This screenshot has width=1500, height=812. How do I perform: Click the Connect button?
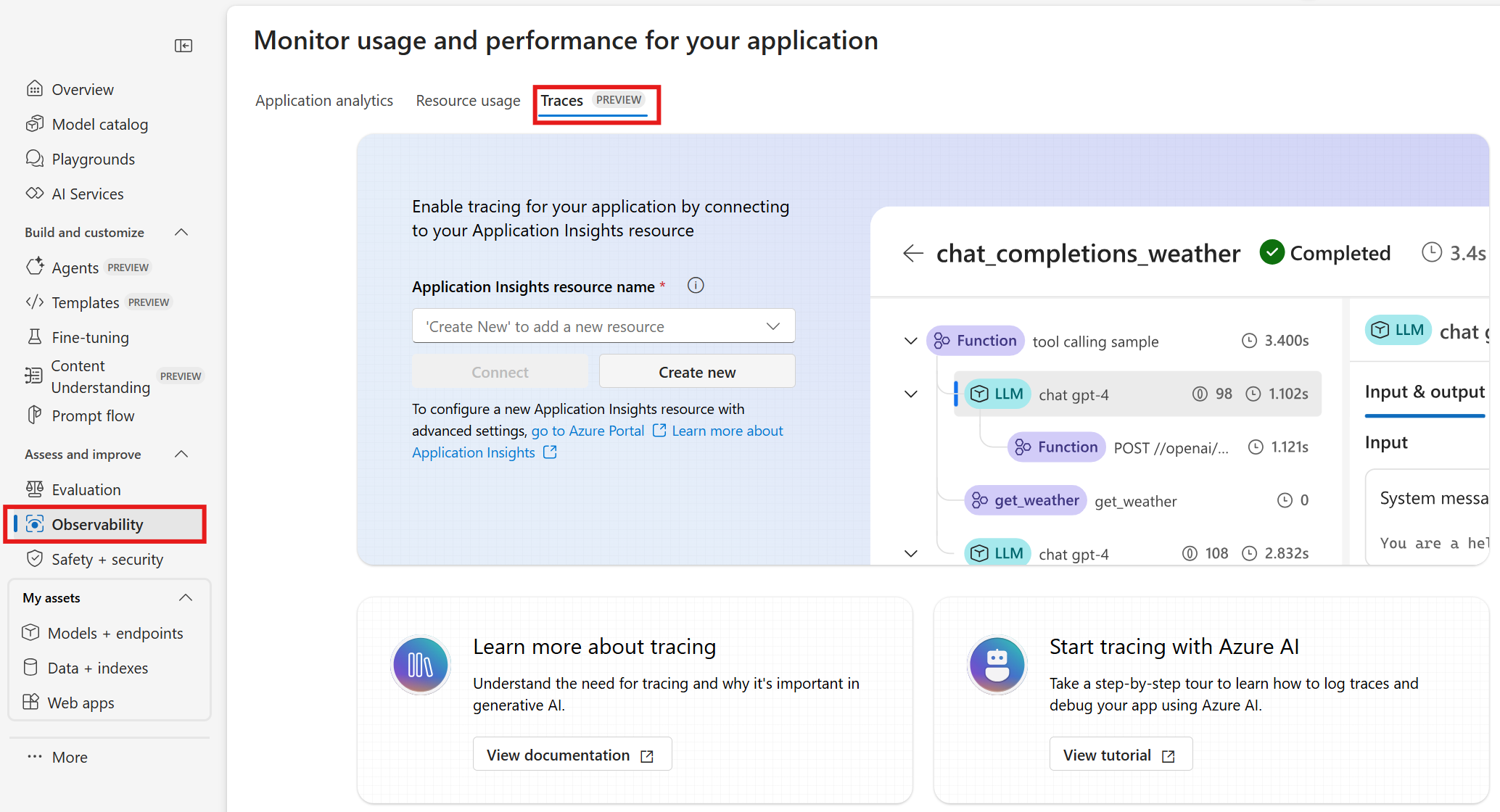pos(500,372)
